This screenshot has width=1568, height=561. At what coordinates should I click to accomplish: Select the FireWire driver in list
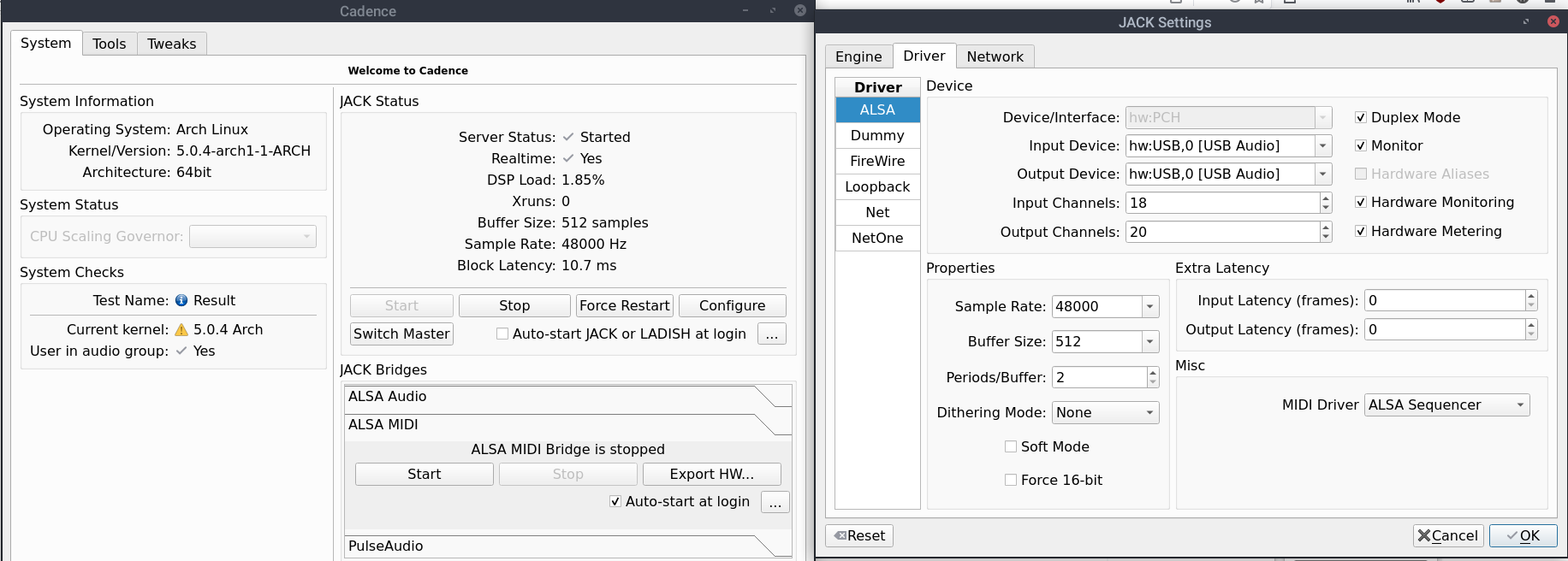(x=877, y=161)
